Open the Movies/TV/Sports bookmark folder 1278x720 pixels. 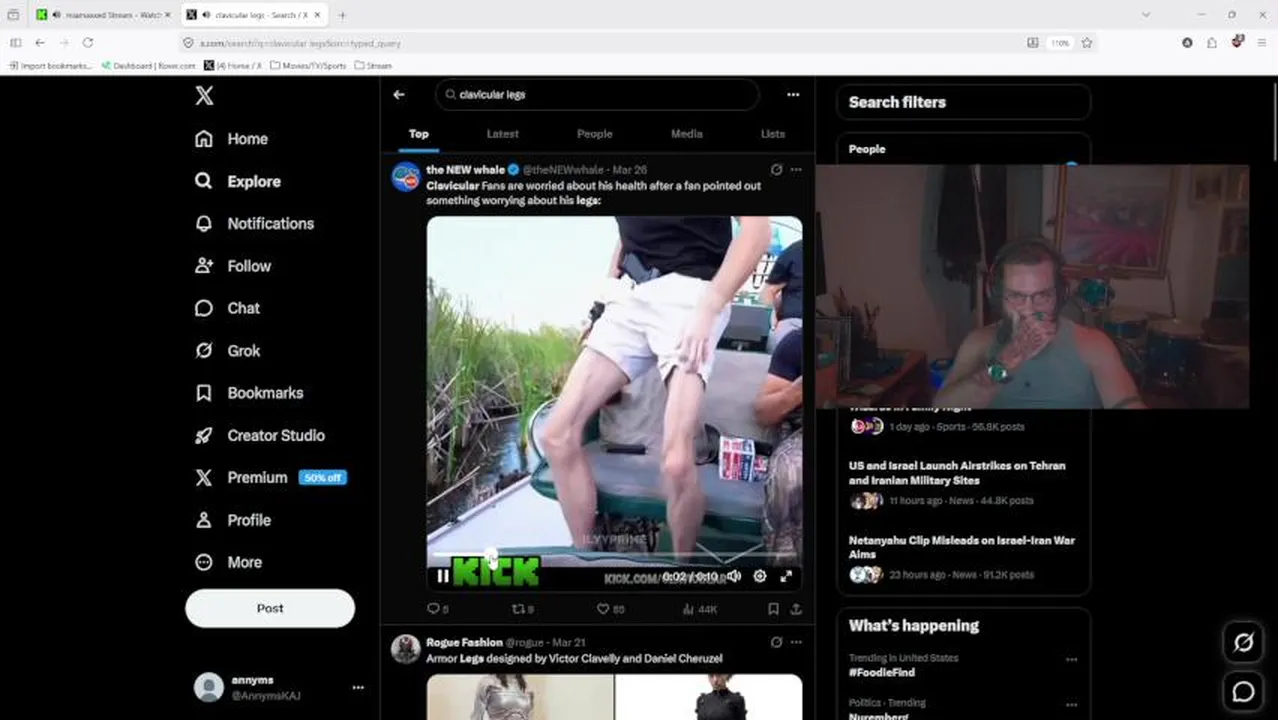(308, 66)
